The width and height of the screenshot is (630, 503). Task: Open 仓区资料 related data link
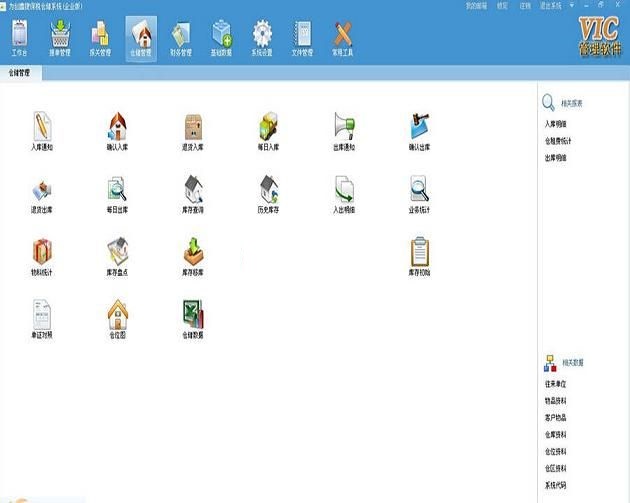coord(556,468)
